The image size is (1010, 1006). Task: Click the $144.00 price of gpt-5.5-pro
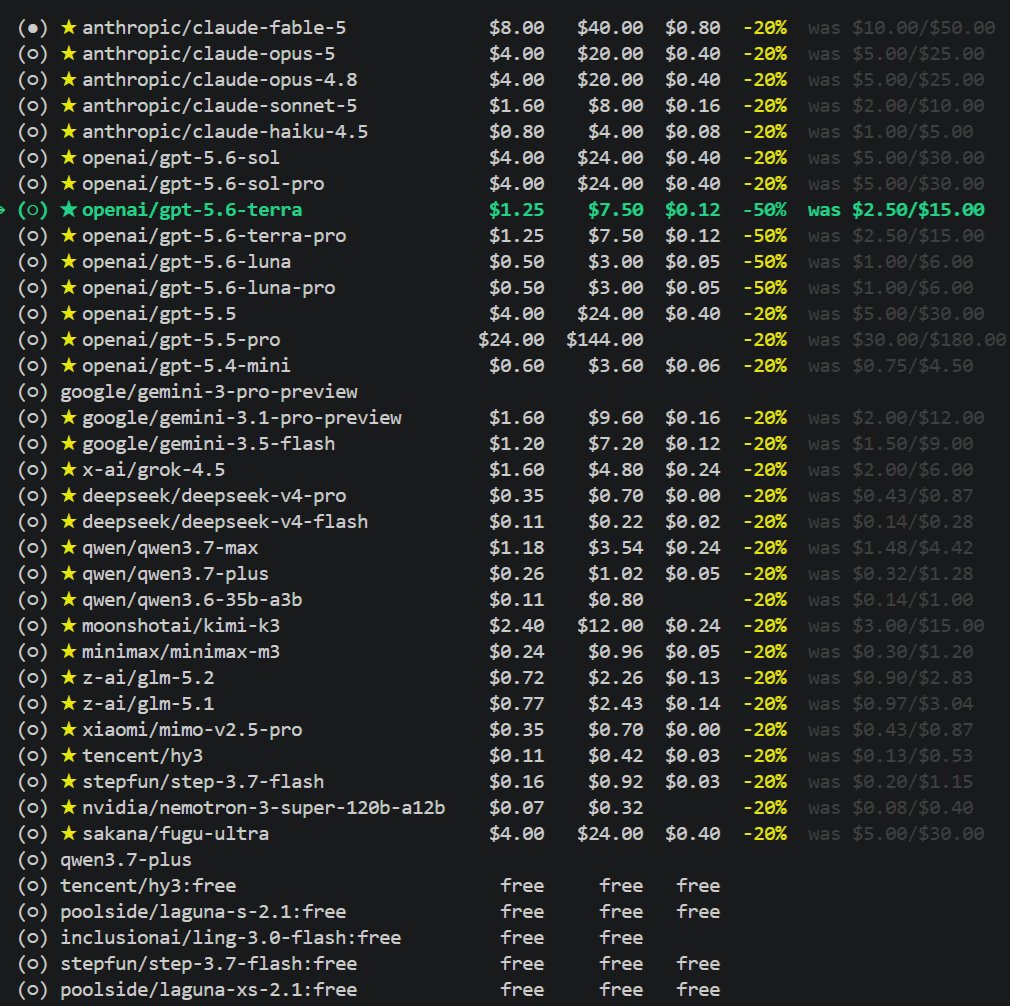click(604, 339)
